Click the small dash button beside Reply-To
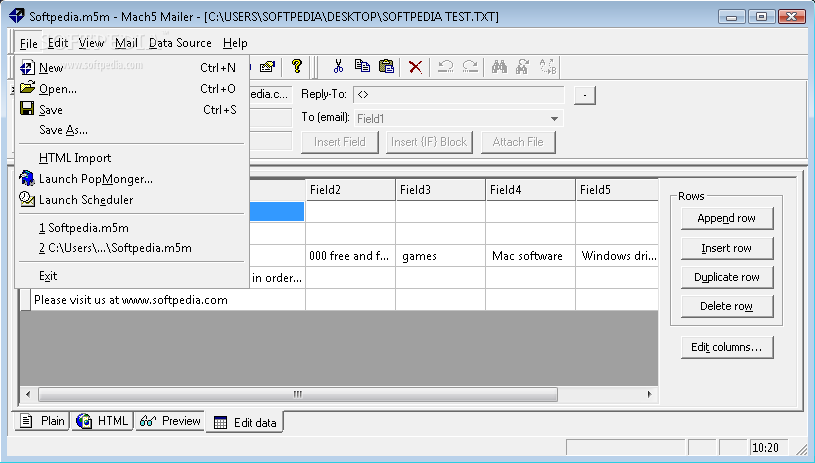815x463 pixels. (x=585, y=95)
